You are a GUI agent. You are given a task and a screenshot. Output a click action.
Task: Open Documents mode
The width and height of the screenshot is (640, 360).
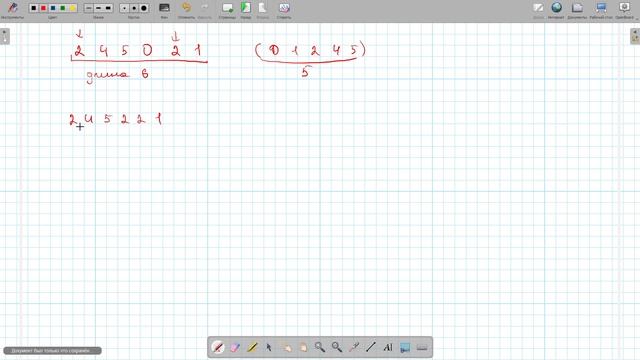point(577,8)
